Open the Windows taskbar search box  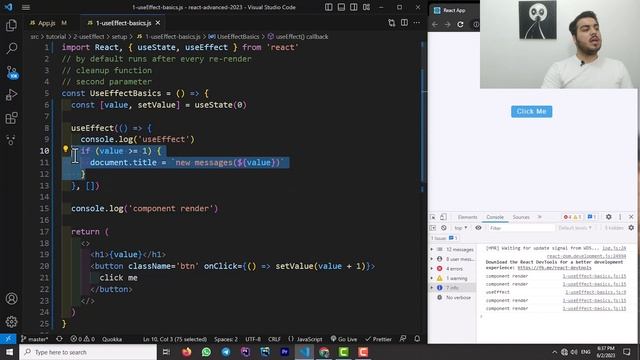88,352
